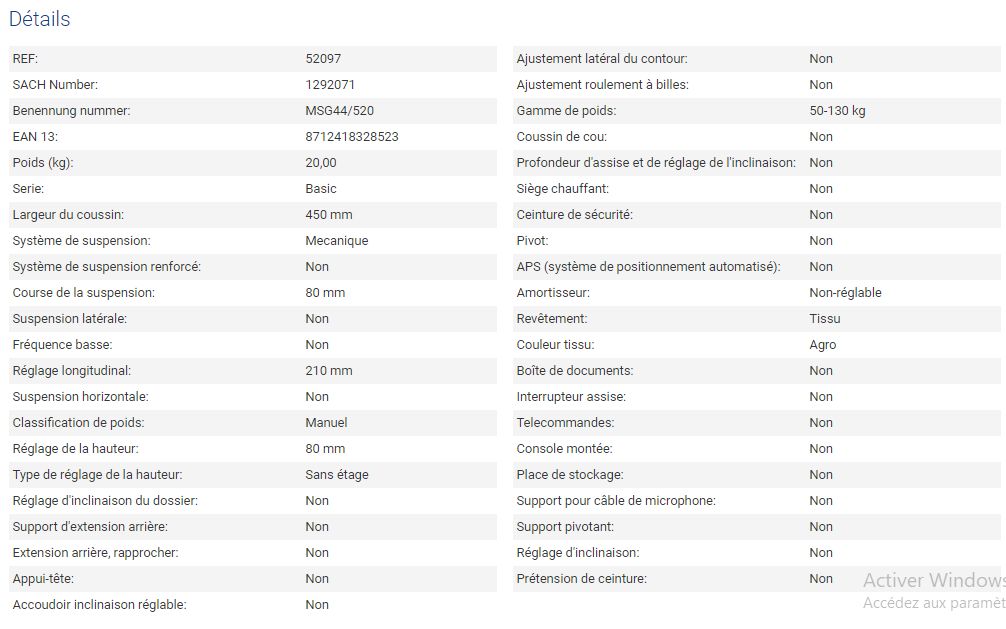
Task: Select the Réglage longitudinal value 210 mm
Action: [328, 371]
